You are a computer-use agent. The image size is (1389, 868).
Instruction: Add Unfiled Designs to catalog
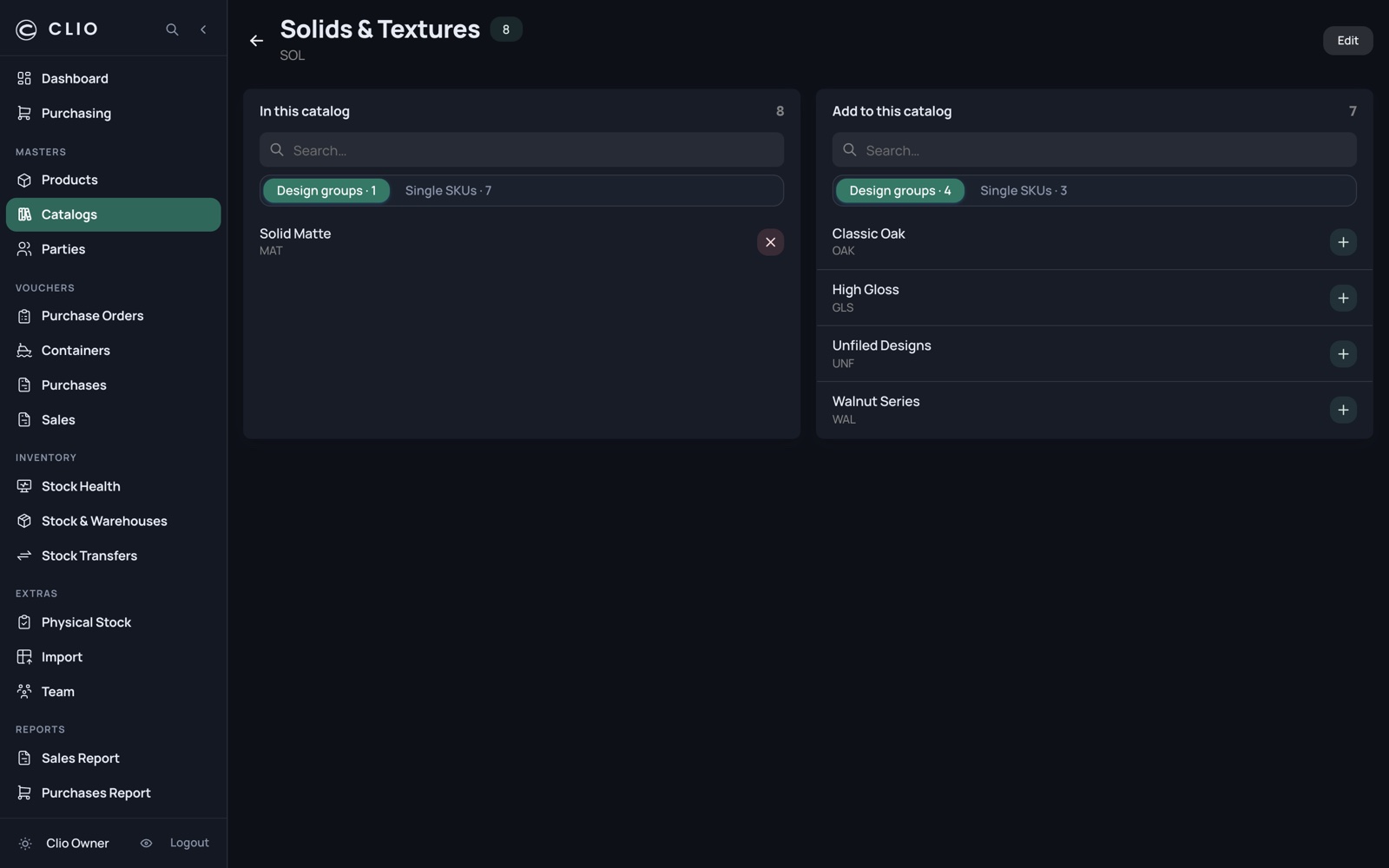tap(1343, 354)
